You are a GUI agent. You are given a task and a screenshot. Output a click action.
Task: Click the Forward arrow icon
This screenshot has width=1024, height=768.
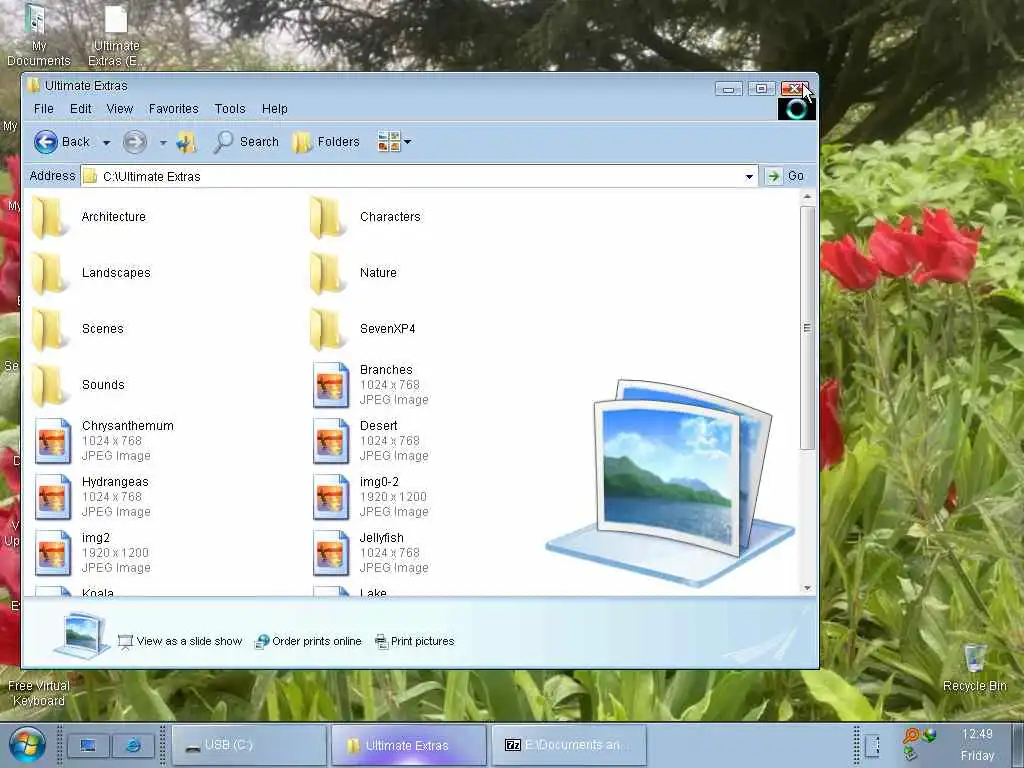click(135, 142)
